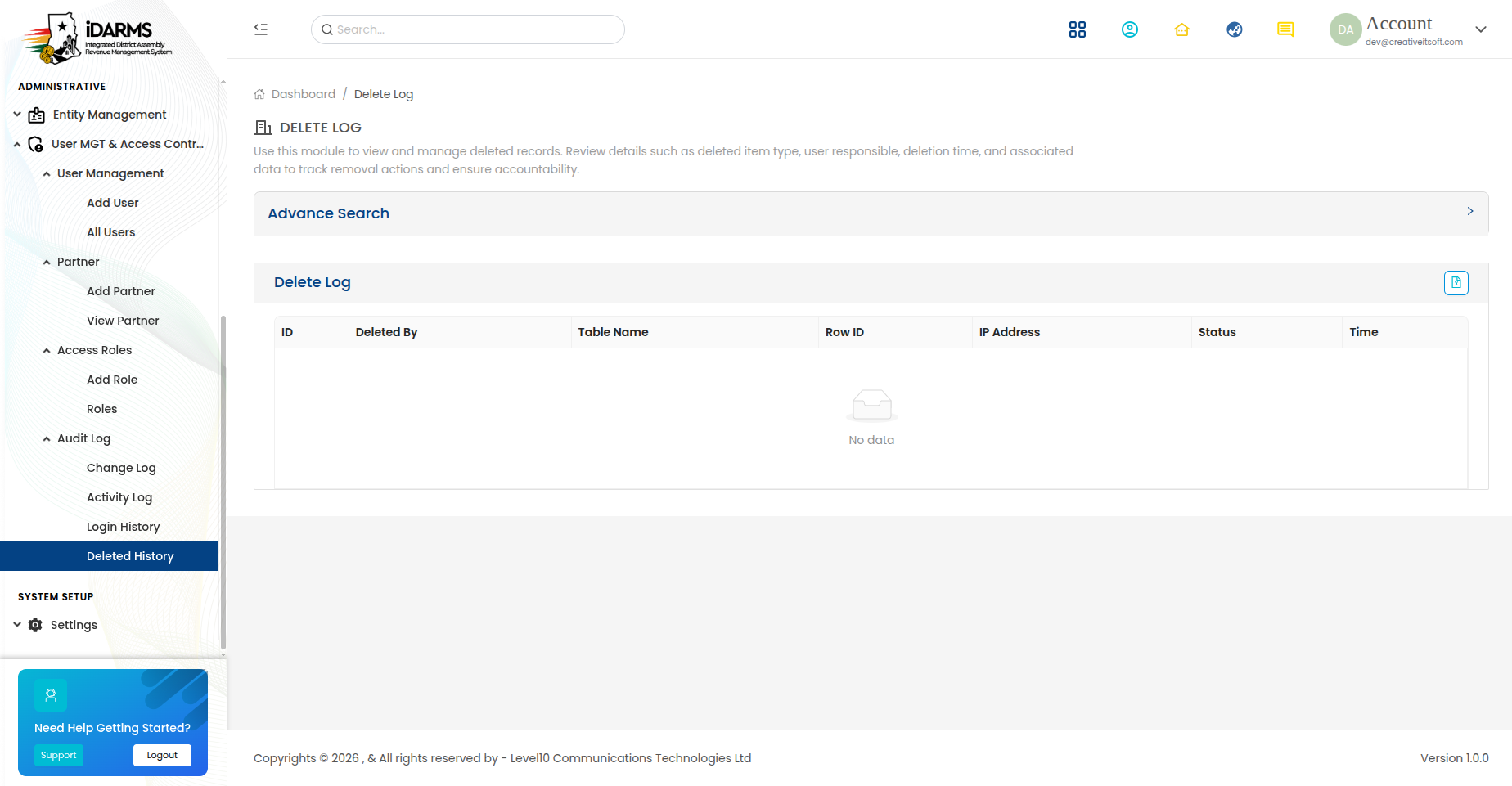Click the help card headset icon
Viewport: 1512px width, 786px height.
click(x=51, y=695)
